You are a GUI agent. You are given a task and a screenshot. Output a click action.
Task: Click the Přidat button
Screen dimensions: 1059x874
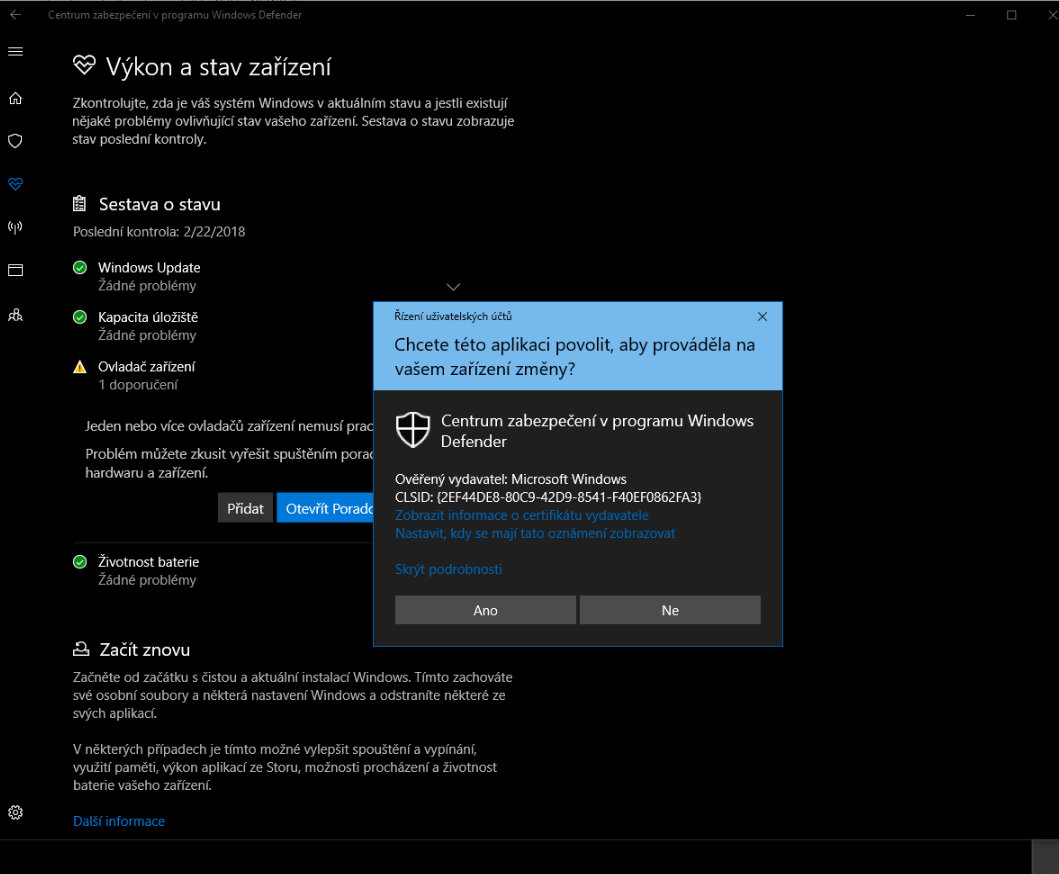point(245,509)
